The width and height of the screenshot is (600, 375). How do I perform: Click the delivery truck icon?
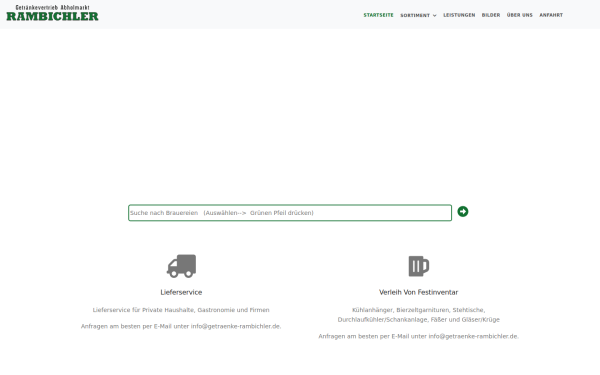[x=181, y=266]
